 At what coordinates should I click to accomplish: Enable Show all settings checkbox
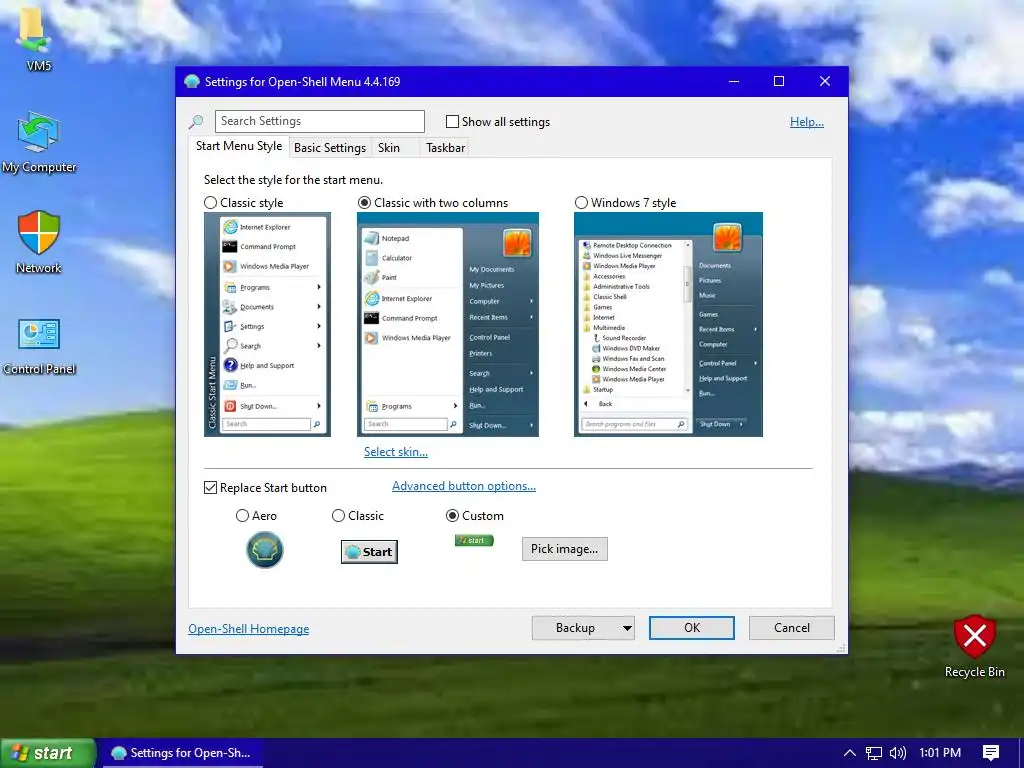pos(452,121)
